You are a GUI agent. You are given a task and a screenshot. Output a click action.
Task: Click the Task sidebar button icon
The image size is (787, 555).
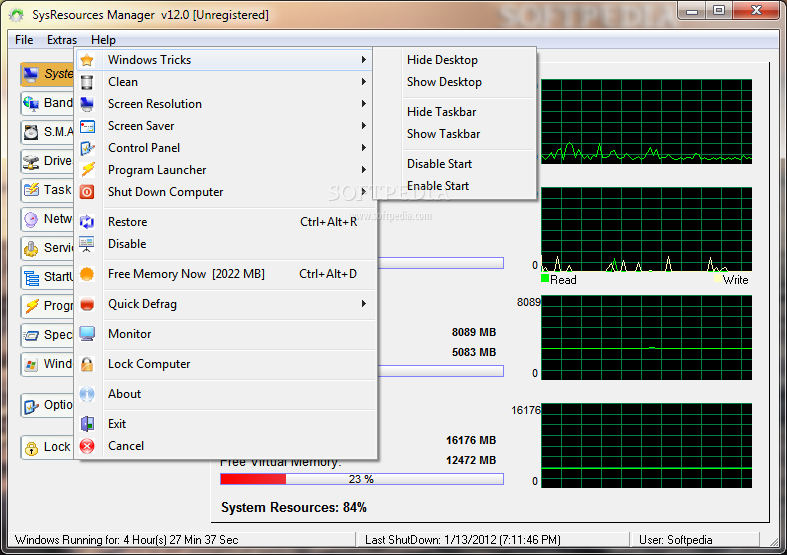coord(31,190)
